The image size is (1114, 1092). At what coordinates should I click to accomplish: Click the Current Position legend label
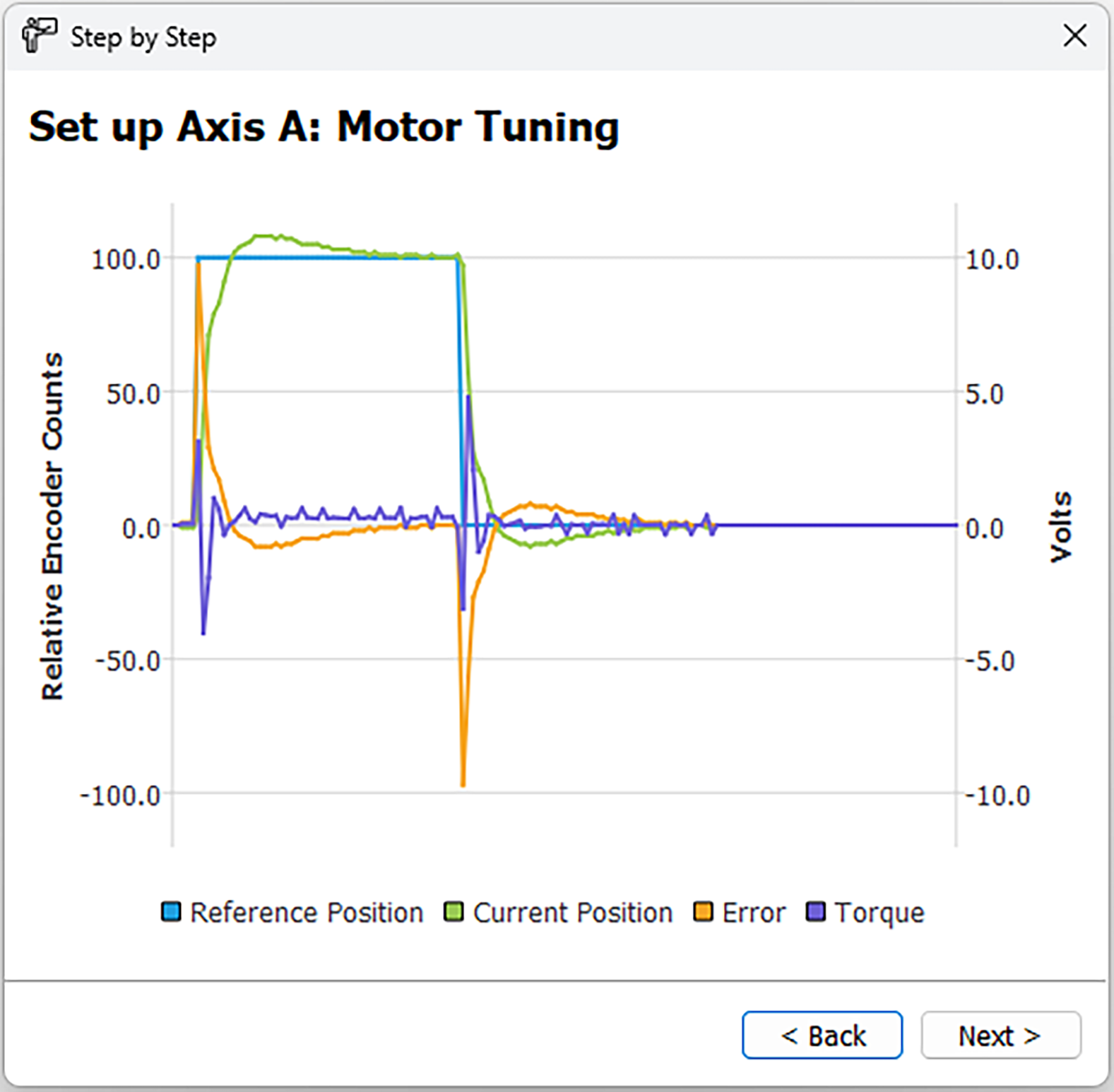[x=572, y=913]
